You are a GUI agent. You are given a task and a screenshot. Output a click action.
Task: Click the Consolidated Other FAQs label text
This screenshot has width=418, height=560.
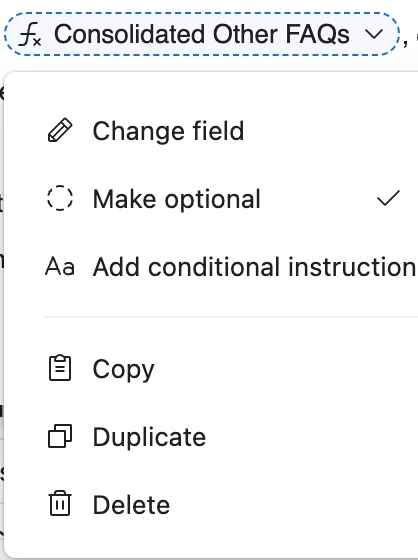[x=202, y=35]
